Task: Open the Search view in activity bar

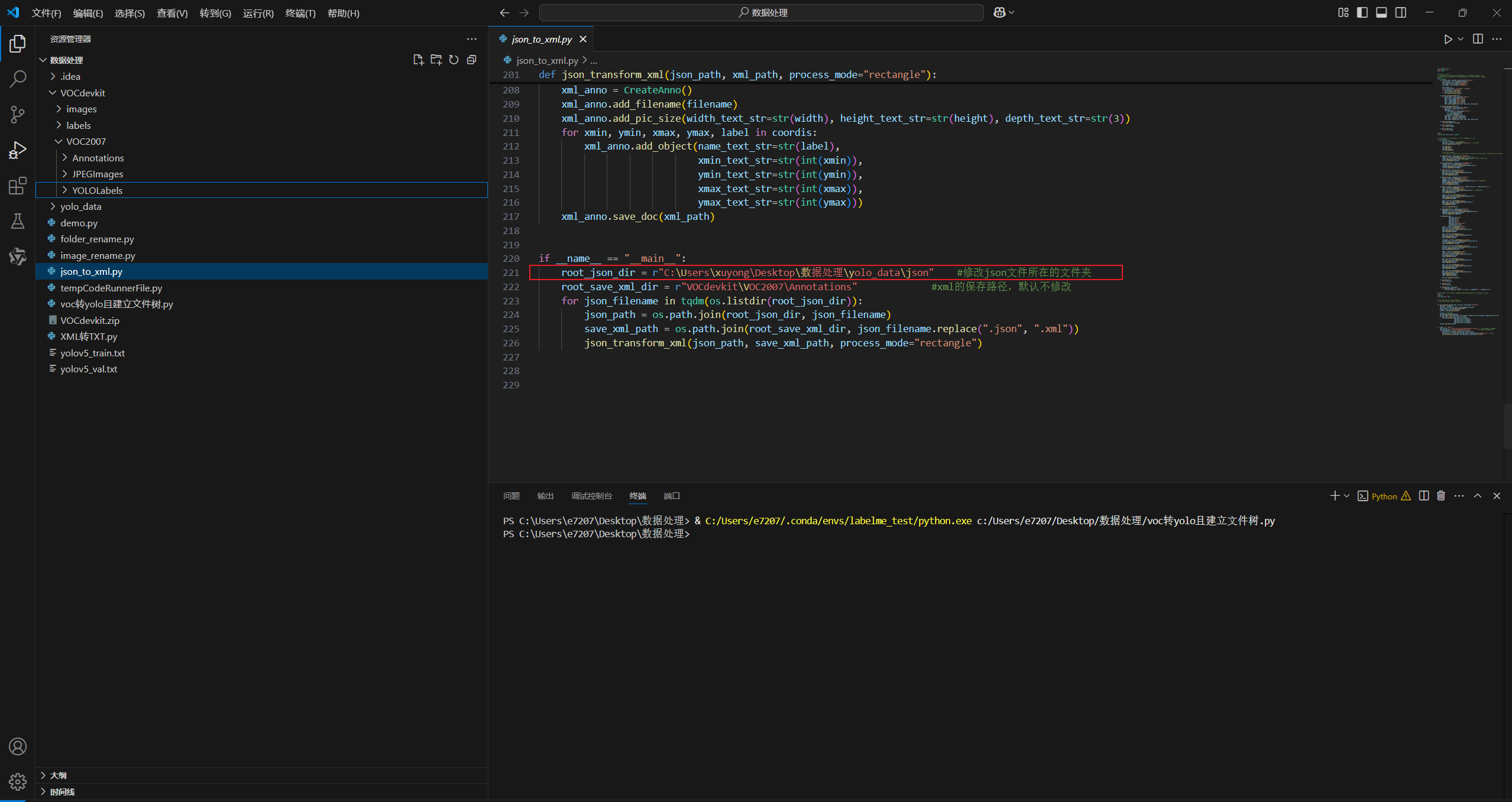Action: [x=18, y=79]
